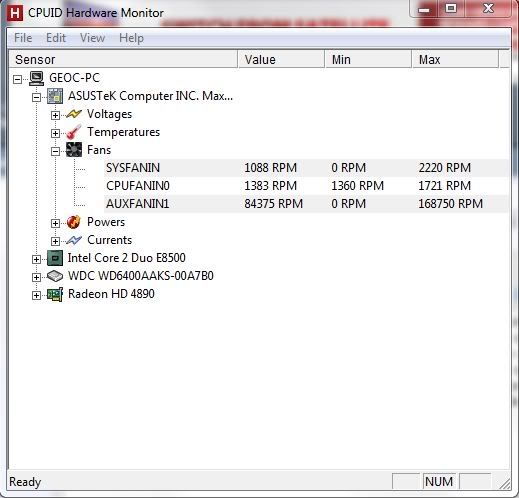The image size is (519, 498).
Task: Select the Currents label
Action: [x=109, y=240]
